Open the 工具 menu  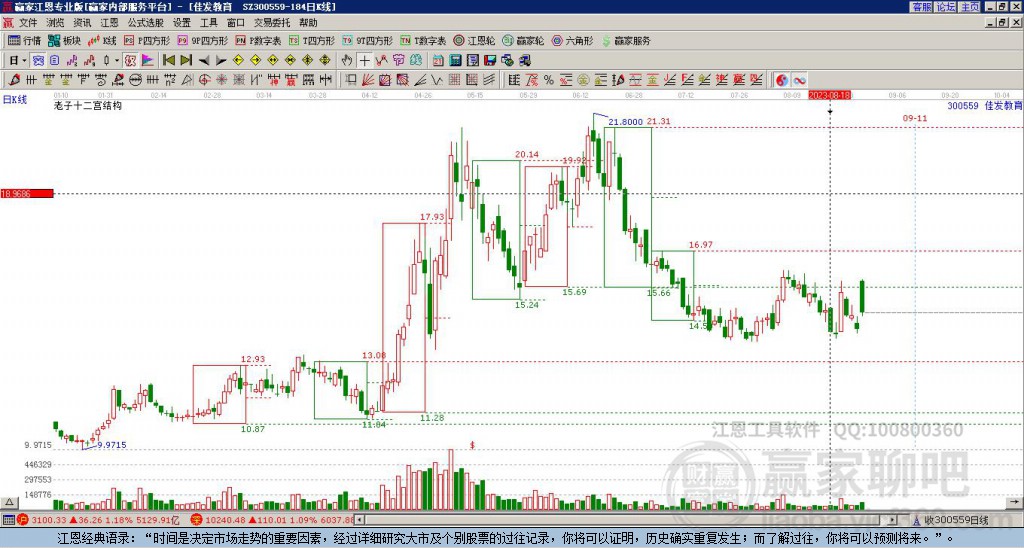(209, 23)
